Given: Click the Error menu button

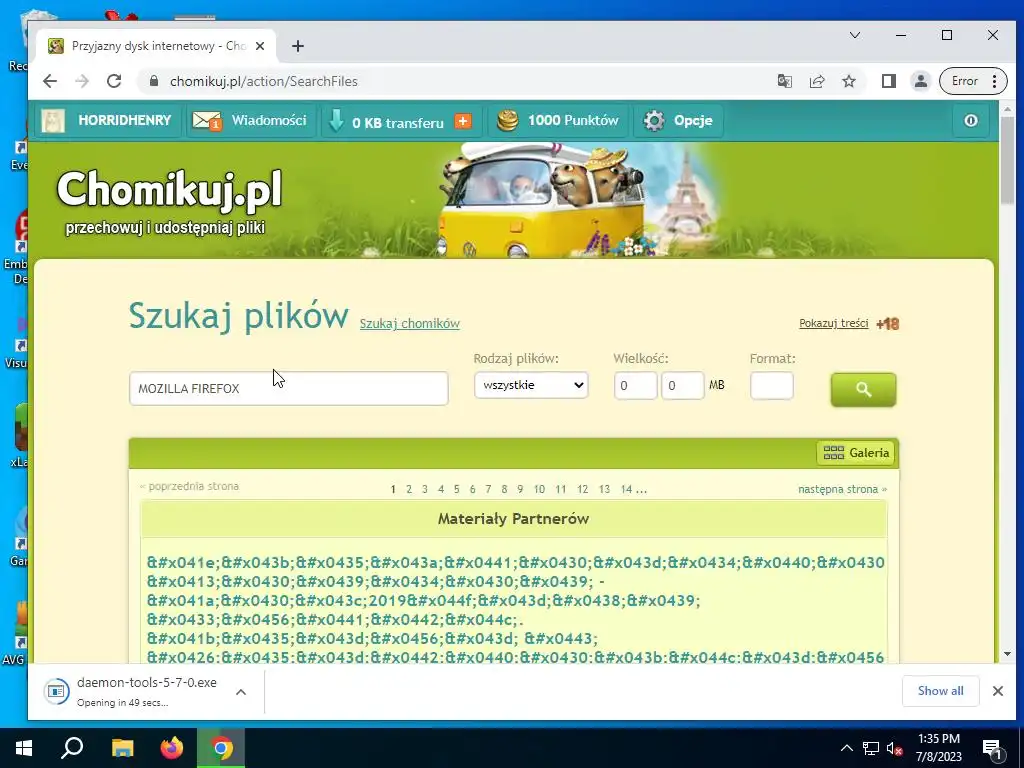Looking at the screenshot, I should [973, 81].
